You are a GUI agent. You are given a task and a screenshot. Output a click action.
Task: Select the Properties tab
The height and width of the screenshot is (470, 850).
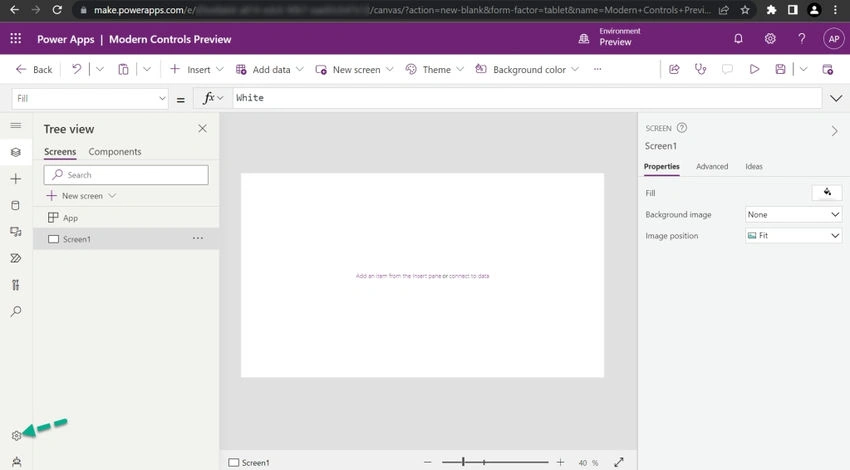point(661,166)
